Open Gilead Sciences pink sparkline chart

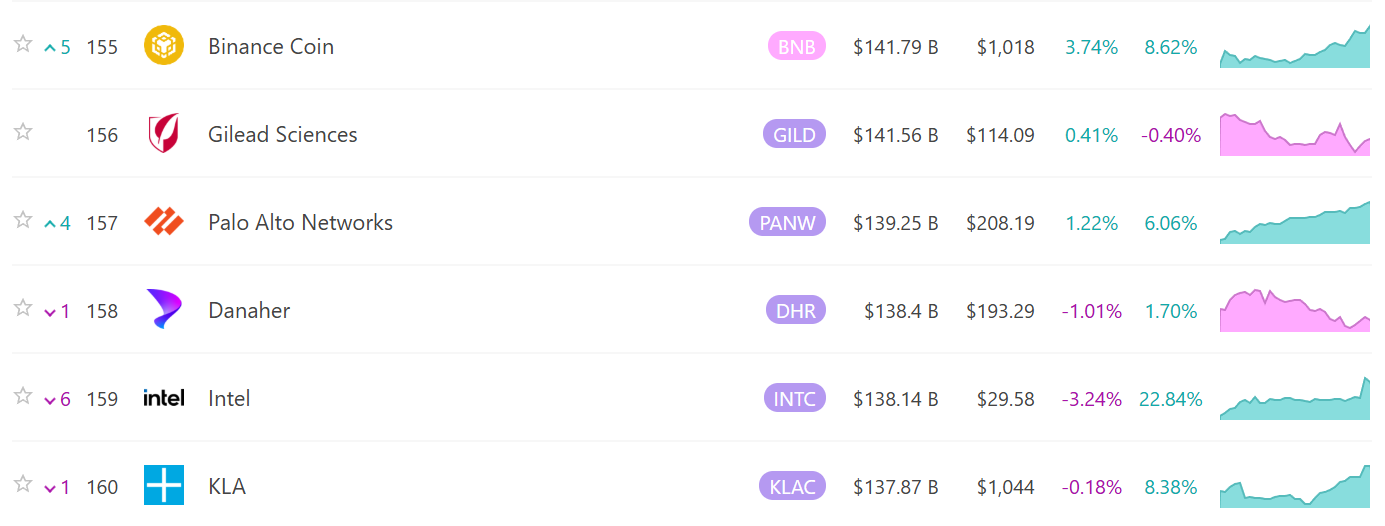pyautogui.click(x=1295, y=135)
